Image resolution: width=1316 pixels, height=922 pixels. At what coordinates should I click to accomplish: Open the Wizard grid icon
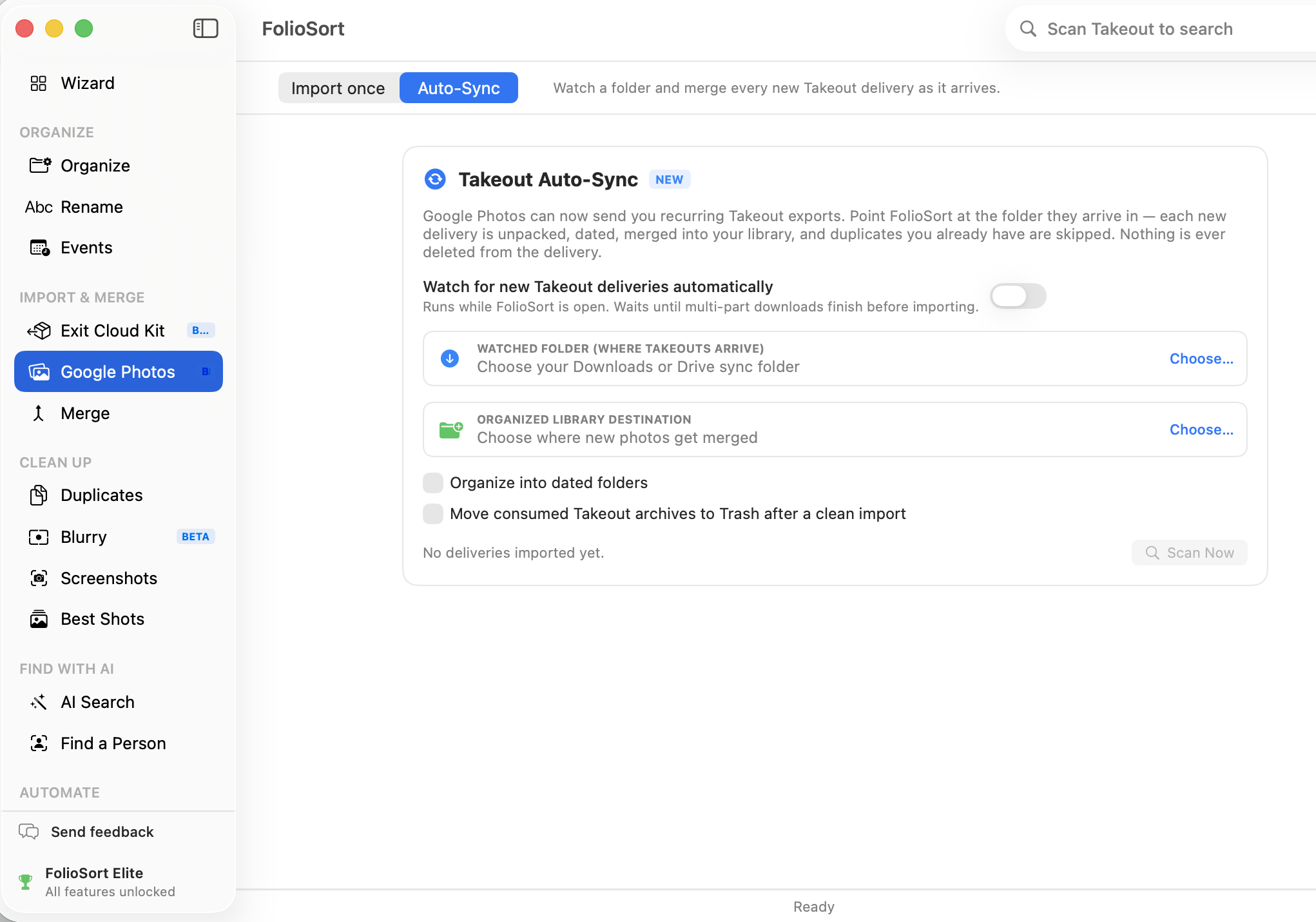pos(39,83)
